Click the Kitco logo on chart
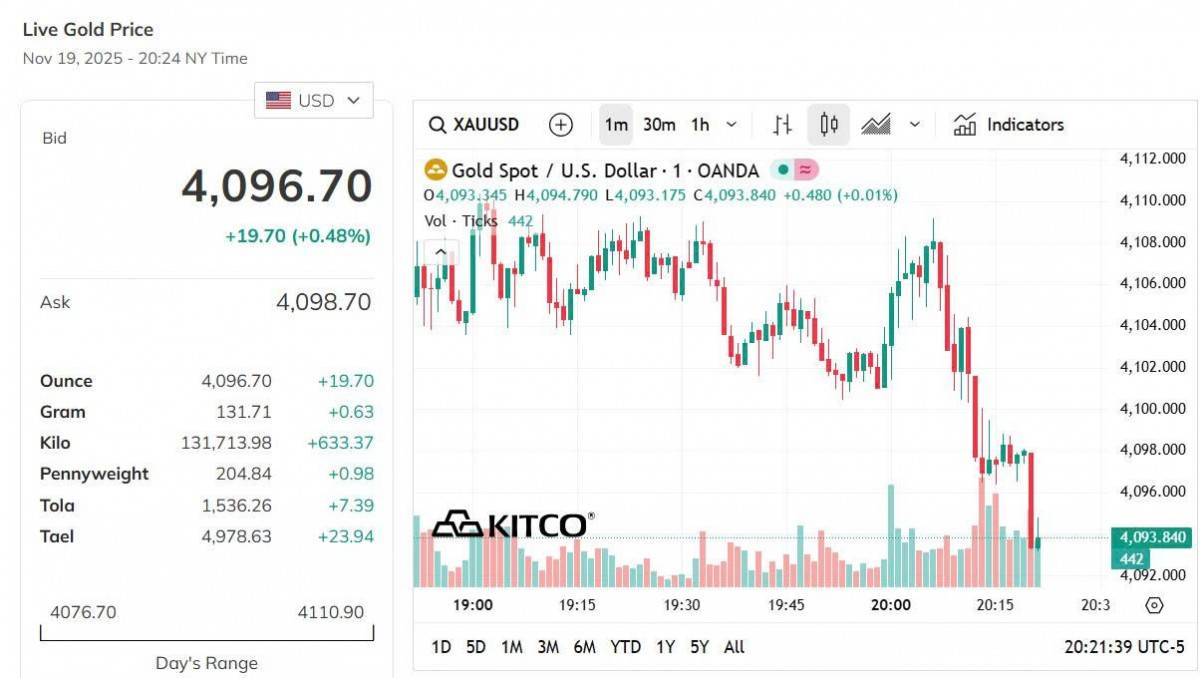The height and width of the screenshot is (678, 1200). coord(513,524)
